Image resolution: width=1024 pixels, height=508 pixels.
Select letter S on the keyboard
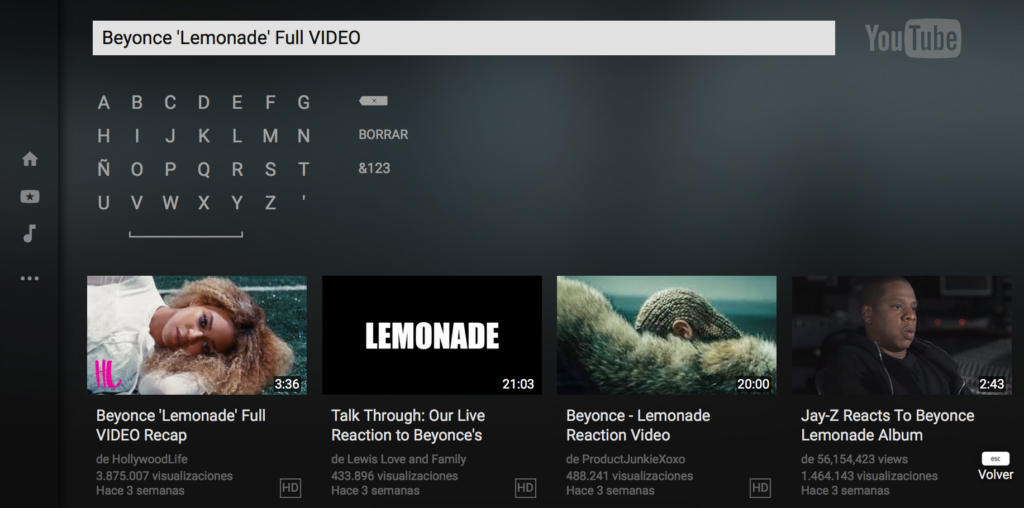point(270,170)
